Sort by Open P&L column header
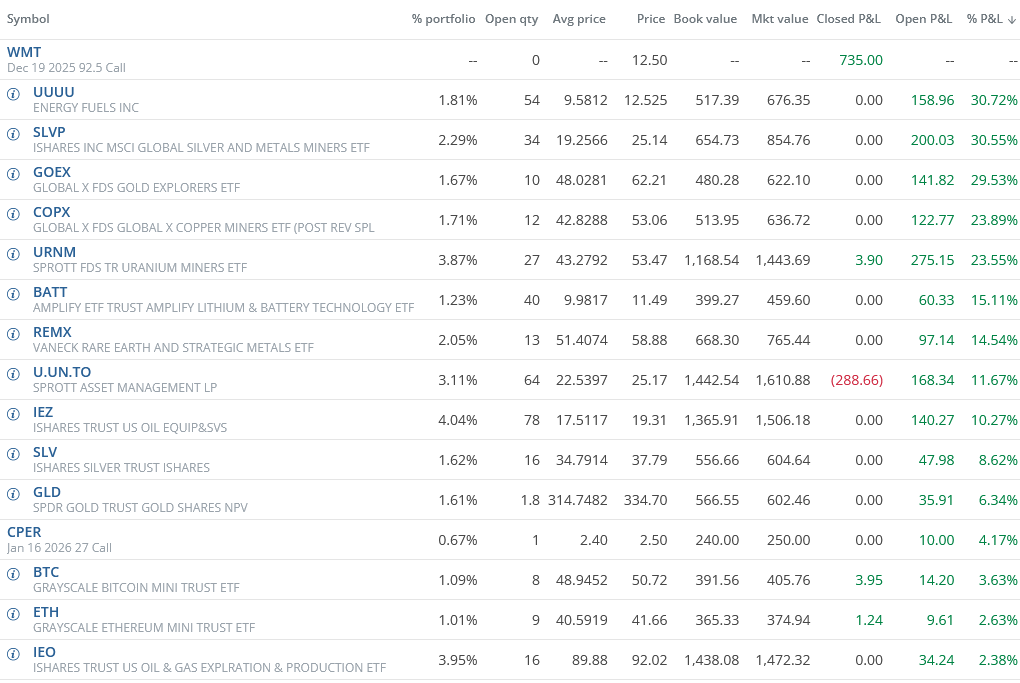This screenshot has height=683, width=1020. click(x=923, y=19)
